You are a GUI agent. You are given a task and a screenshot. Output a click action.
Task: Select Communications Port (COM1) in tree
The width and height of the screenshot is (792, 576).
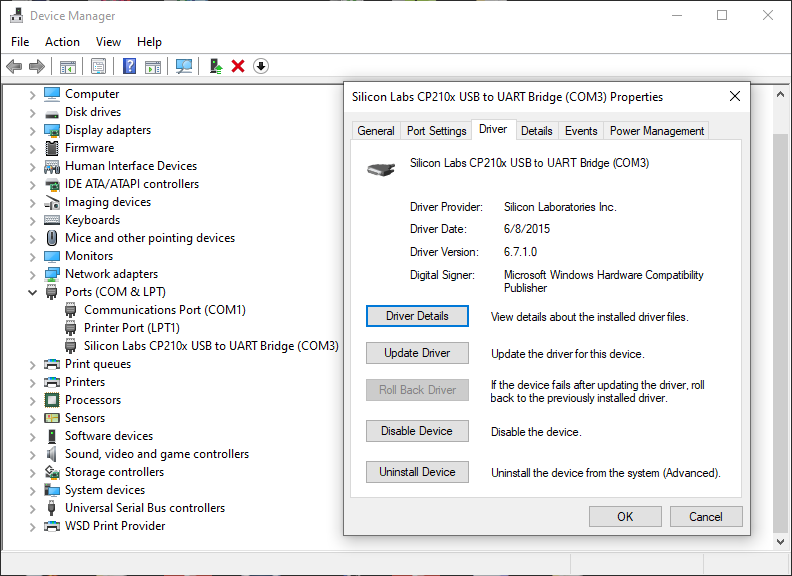click(x=164, y=310)
